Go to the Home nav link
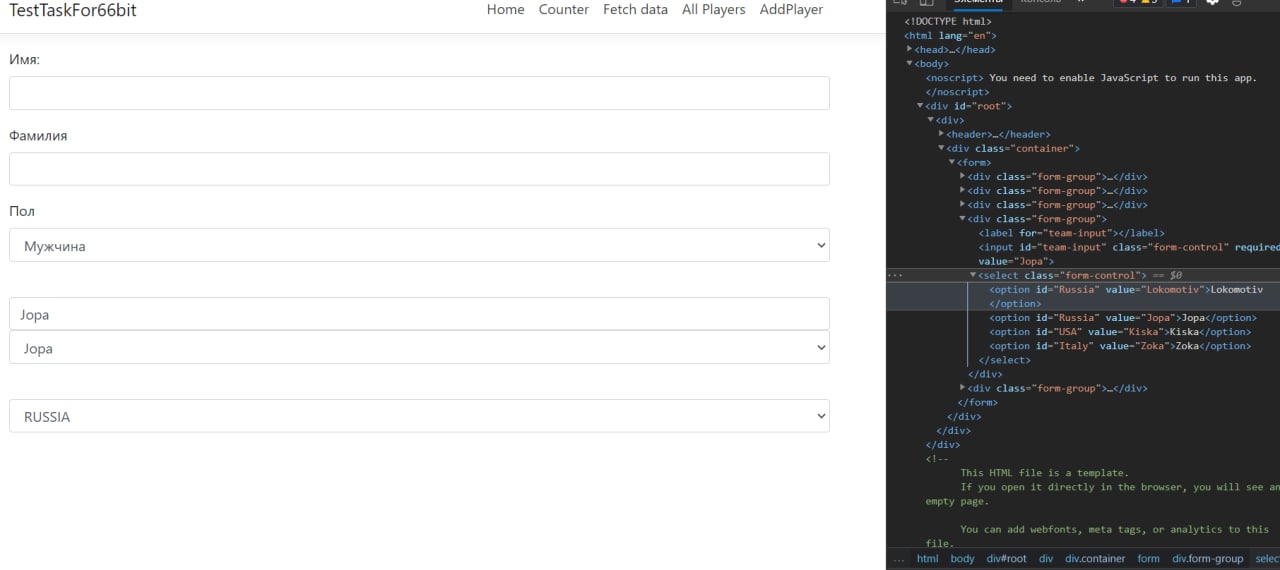 click(x=505, y=10)
